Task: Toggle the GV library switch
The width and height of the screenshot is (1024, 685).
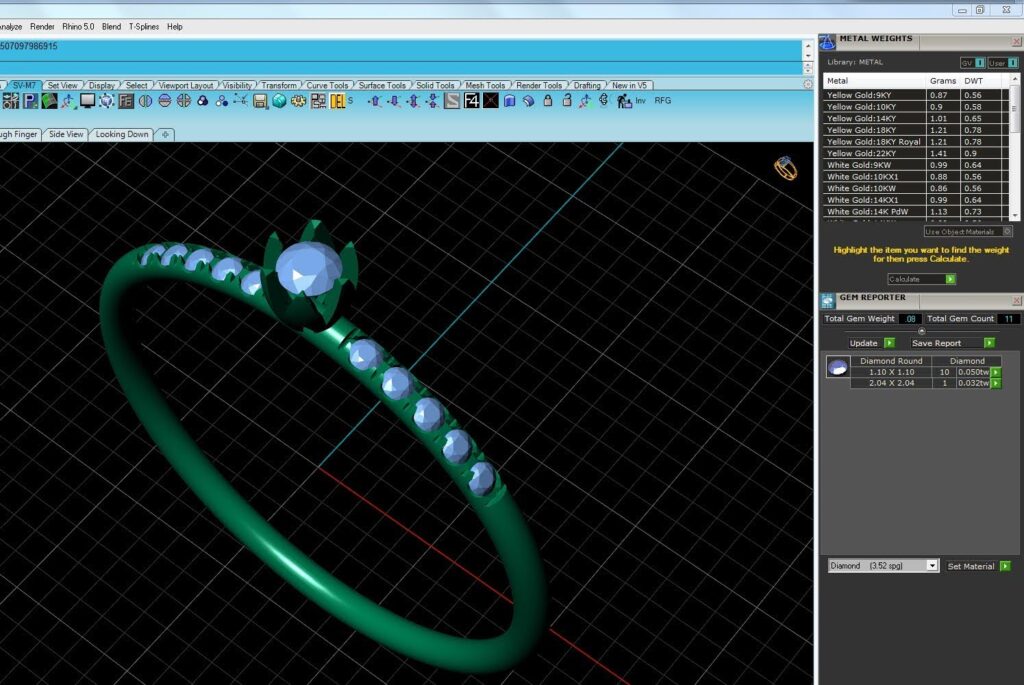Action: coord(972,63)
